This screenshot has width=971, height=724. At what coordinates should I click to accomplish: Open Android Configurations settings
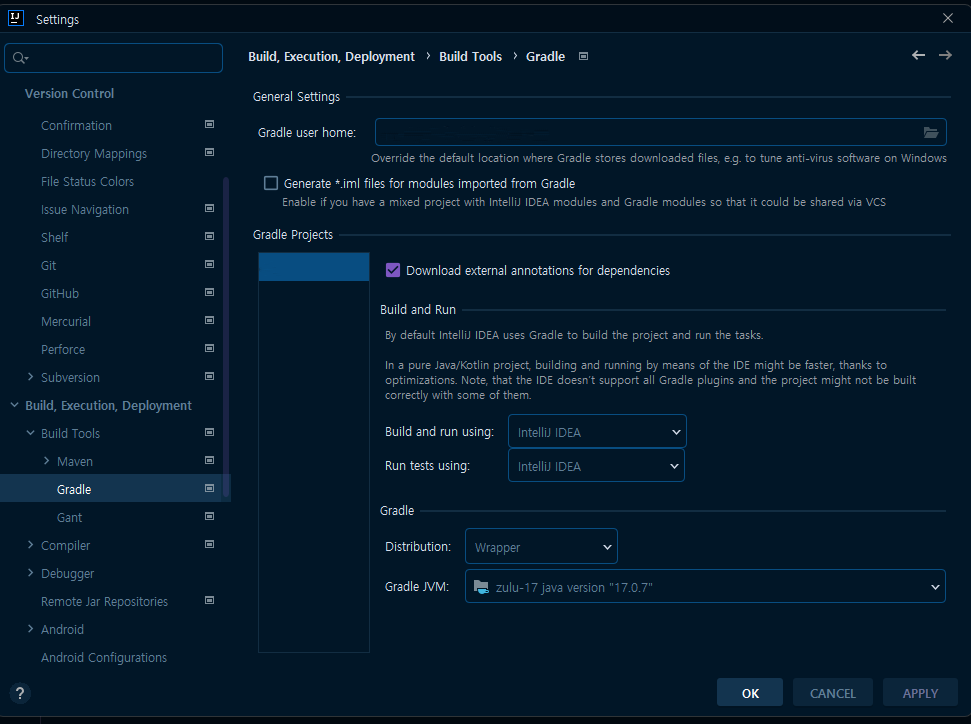tap(104, 658)
